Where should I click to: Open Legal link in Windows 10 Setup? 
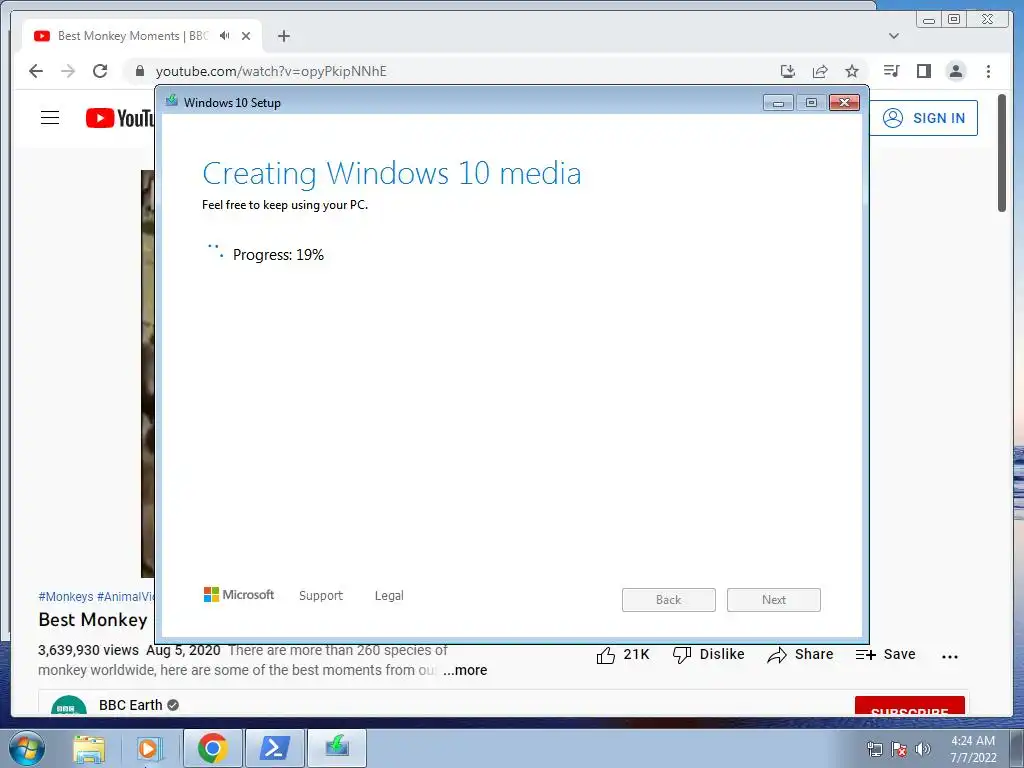389,596
